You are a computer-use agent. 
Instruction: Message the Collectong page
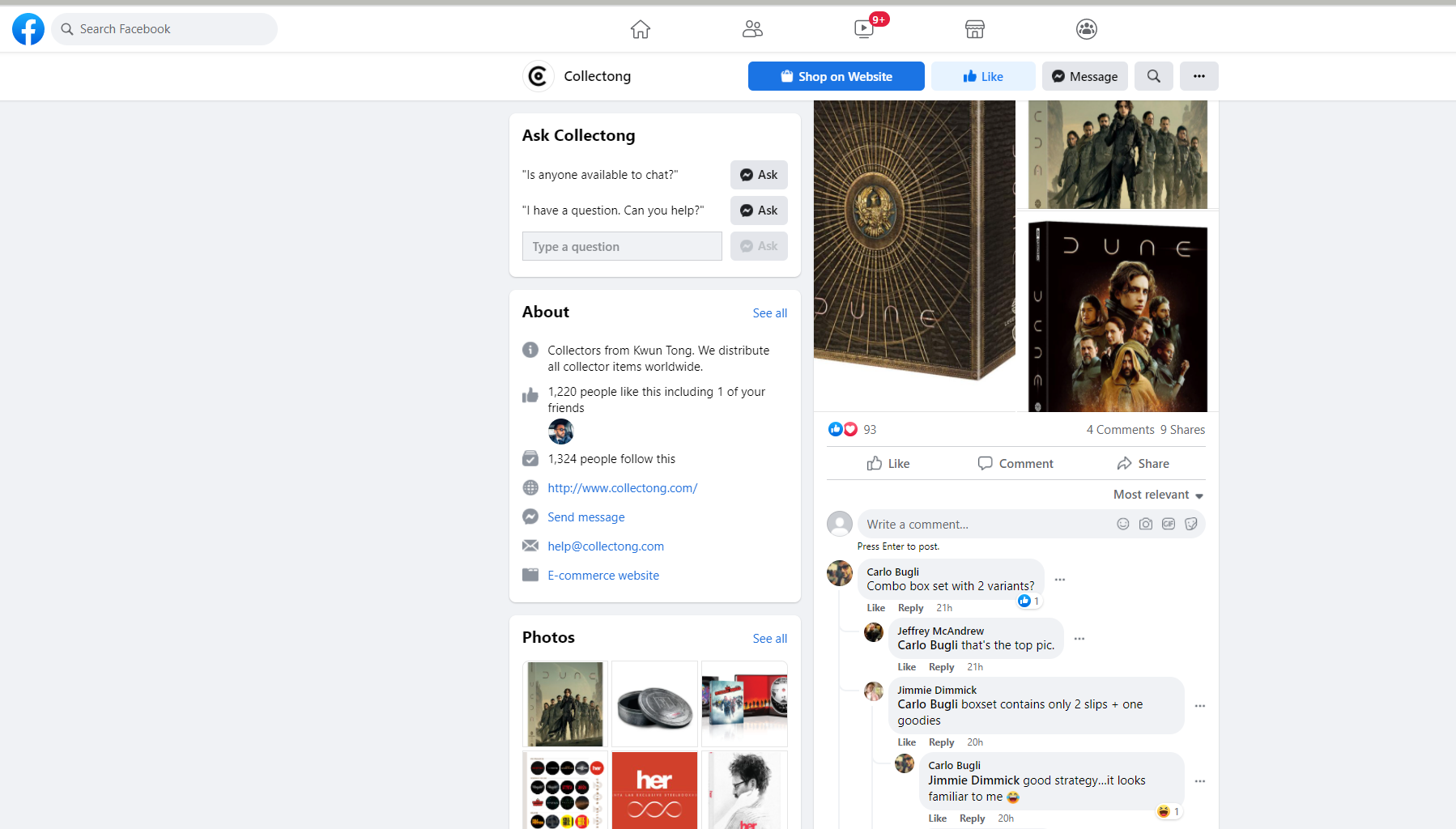coord(1085,76)
